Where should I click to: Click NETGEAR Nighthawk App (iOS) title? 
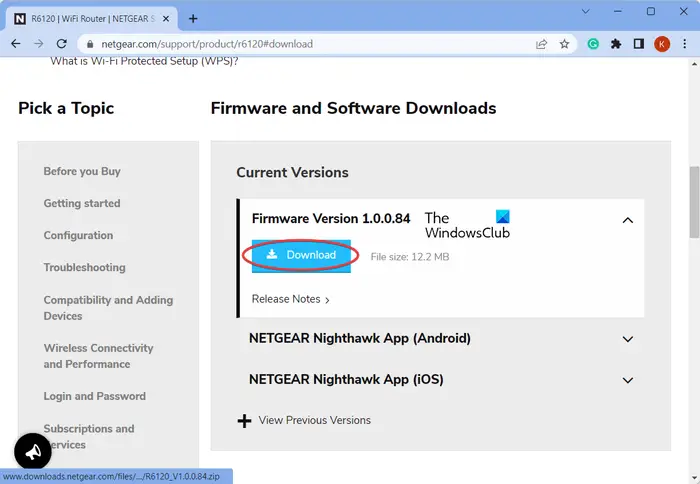click(x=346, y=380)
